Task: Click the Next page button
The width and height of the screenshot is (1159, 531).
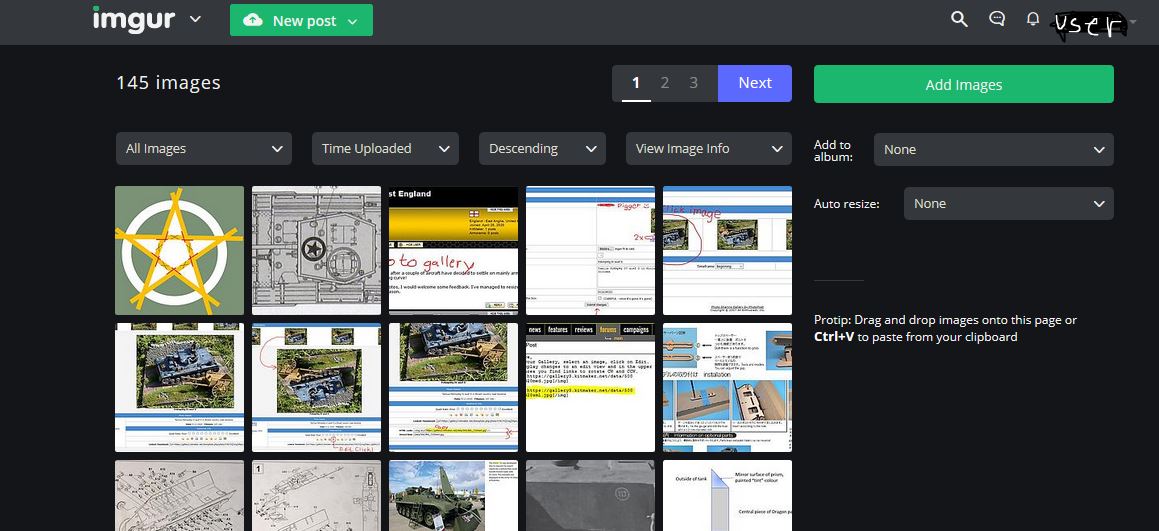Action: [754, 83]
